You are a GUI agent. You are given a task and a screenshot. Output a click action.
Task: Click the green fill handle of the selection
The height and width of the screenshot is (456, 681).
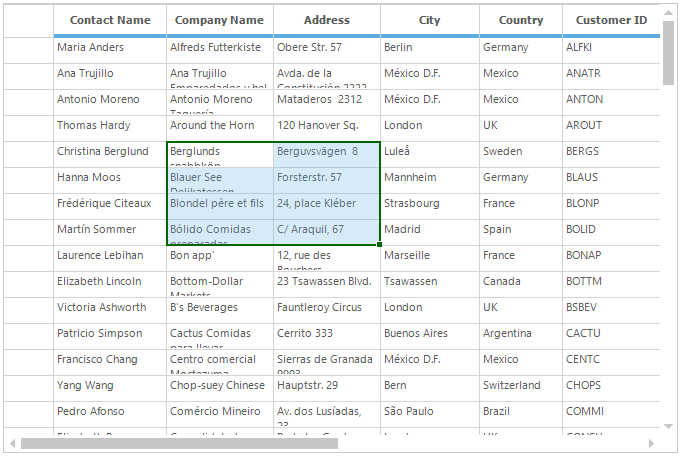click(379, 245)
